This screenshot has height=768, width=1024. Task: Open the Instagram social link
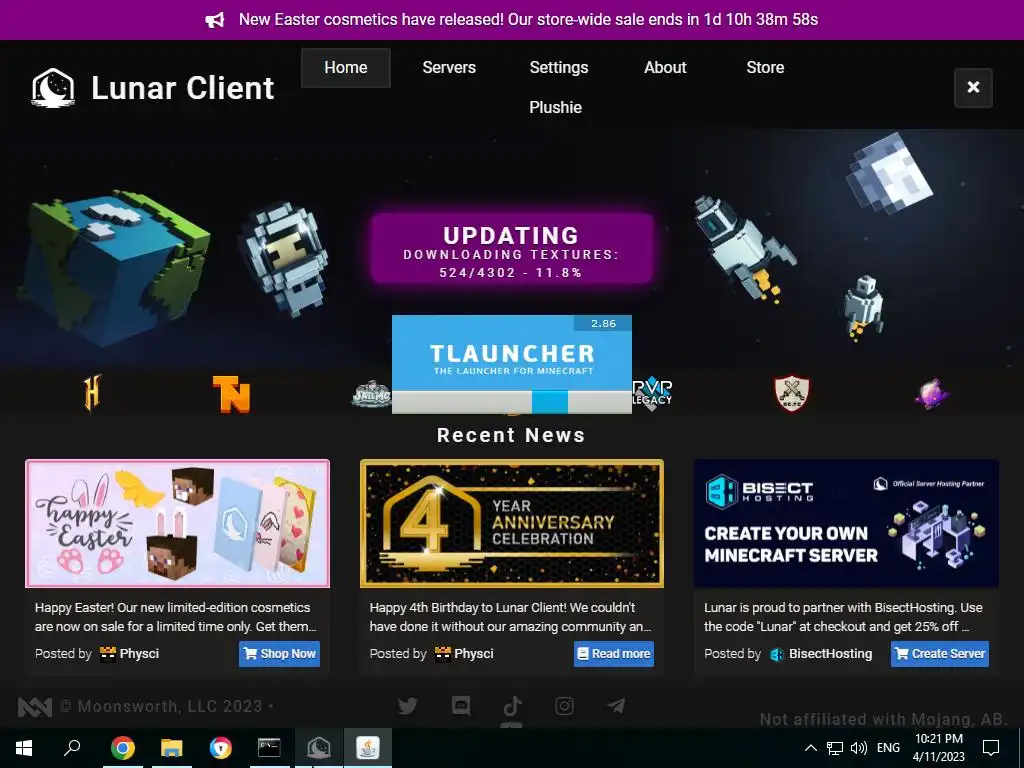click(x=564, y=705)
